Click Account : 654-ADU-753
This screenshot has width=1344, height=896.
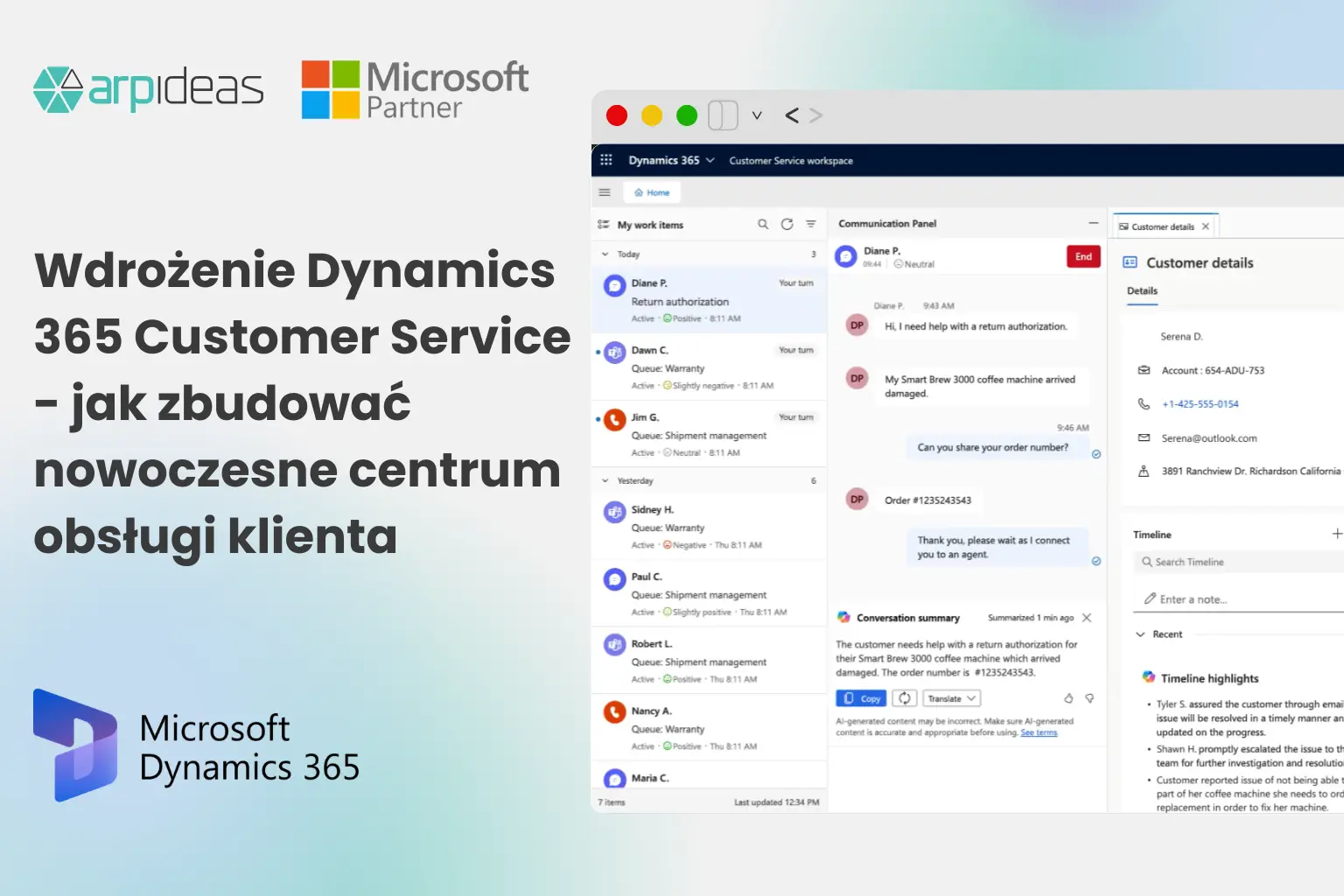1213,371
